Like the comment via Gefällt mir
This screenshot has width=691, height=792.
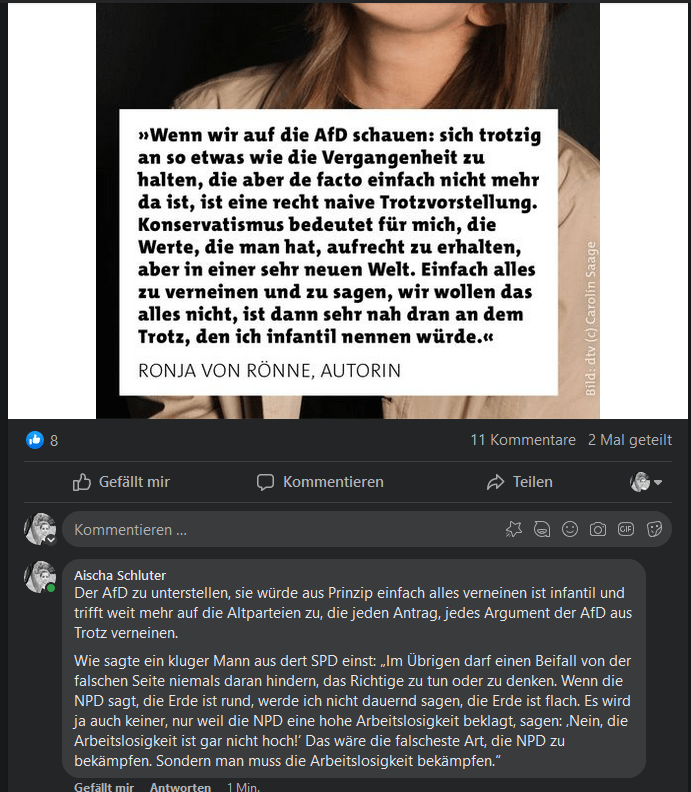pos(104,786)
